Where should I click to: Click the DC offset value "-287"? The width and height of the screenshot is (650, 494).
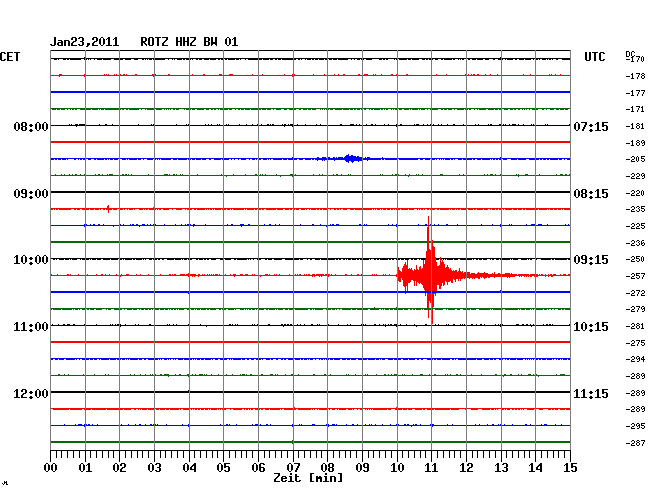635,443
